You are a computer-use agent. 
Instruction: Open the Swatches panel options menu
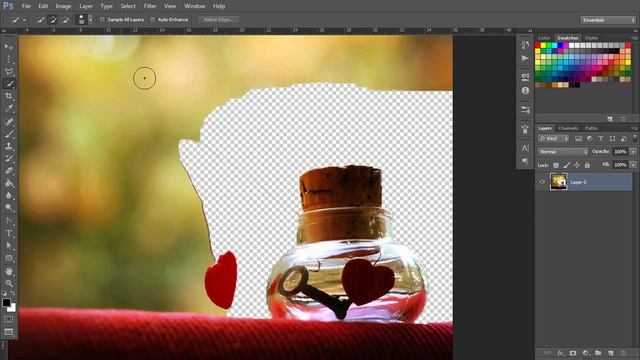point(634,38)
